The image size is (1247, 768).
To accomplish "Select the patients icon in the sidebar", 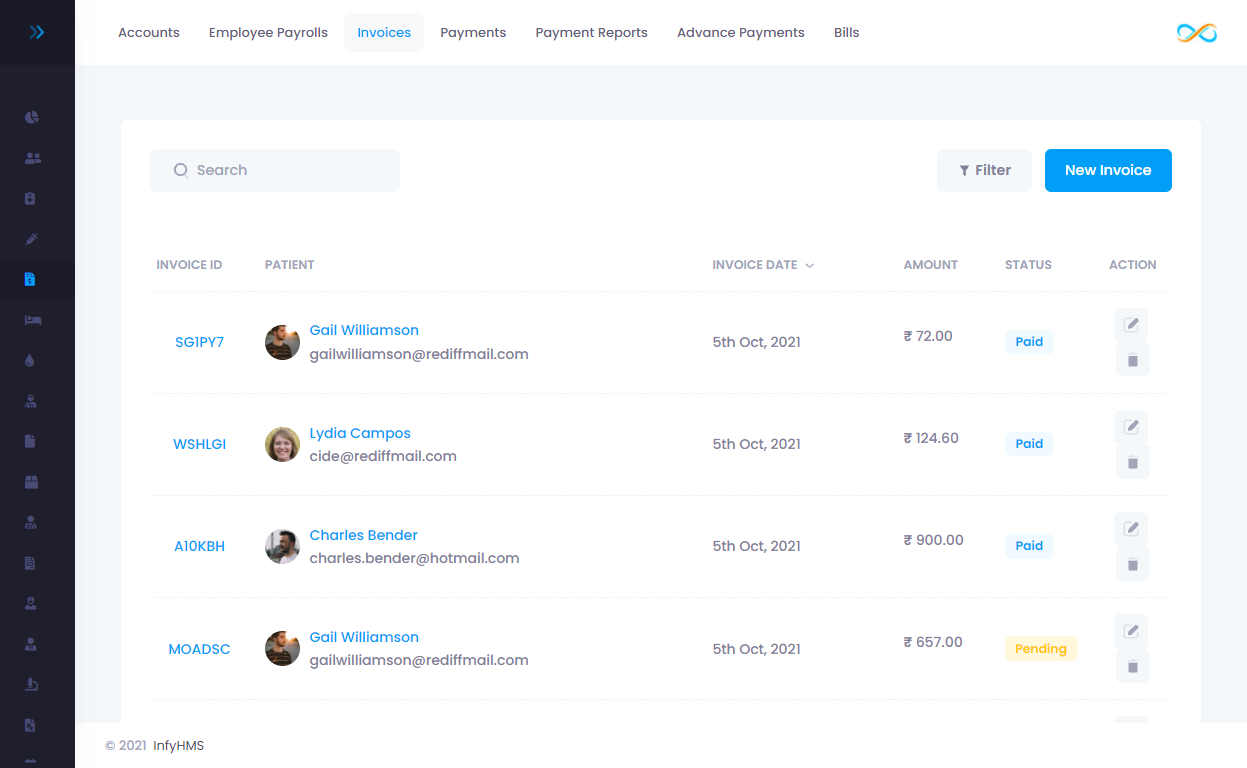I will tap(31, 157).
